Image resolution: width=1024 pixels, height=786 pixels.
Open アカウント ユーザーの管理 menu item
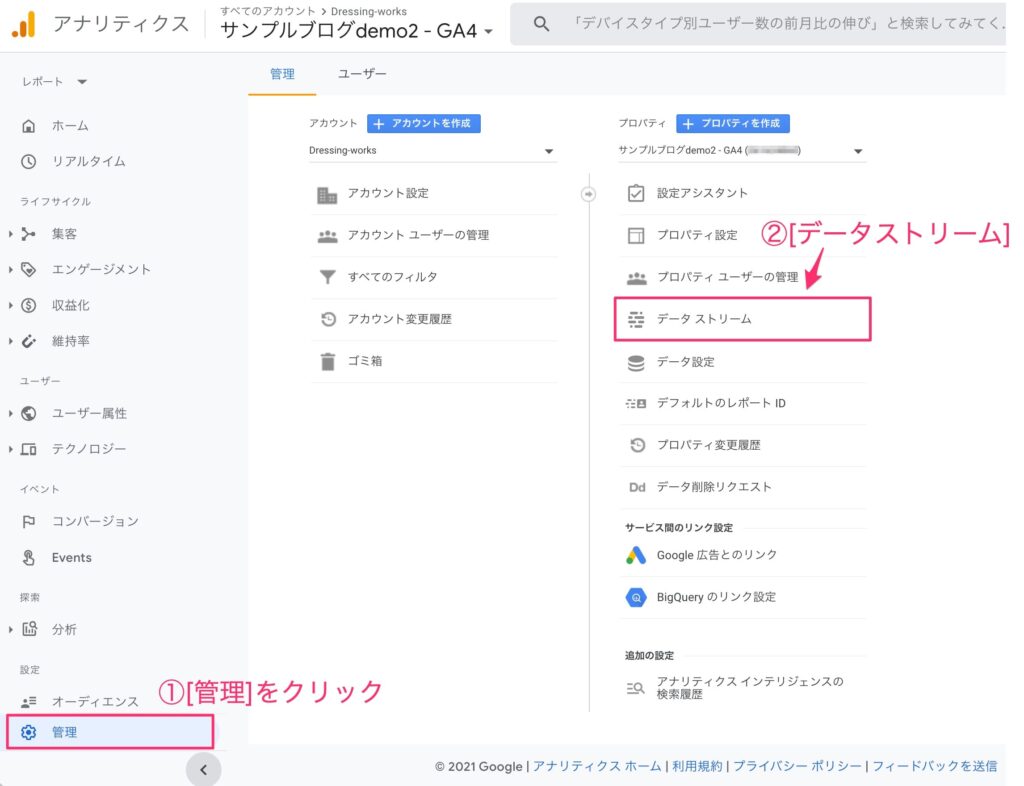(x=434, y=235)
